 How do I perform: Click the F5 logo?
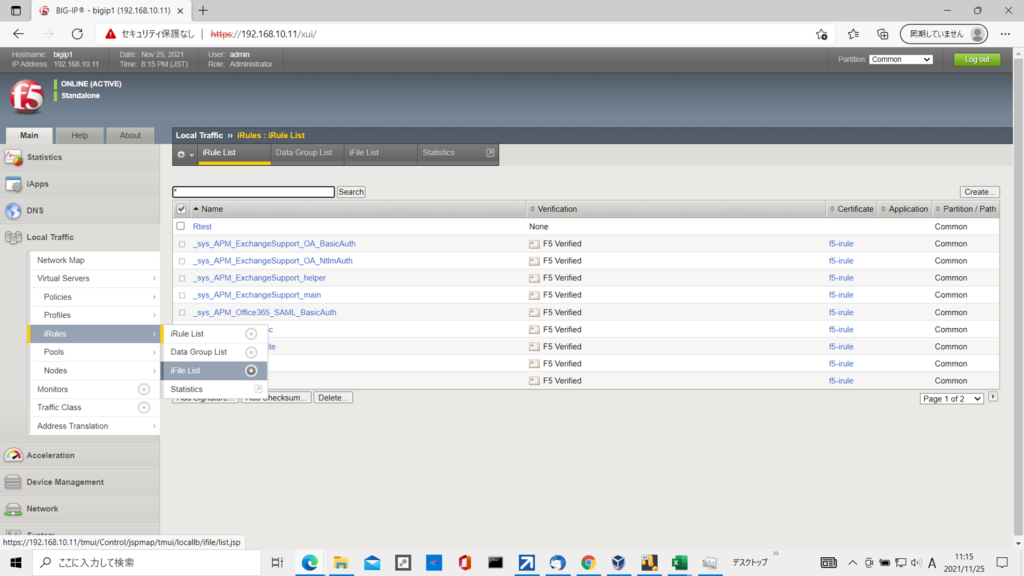(26, 97)
